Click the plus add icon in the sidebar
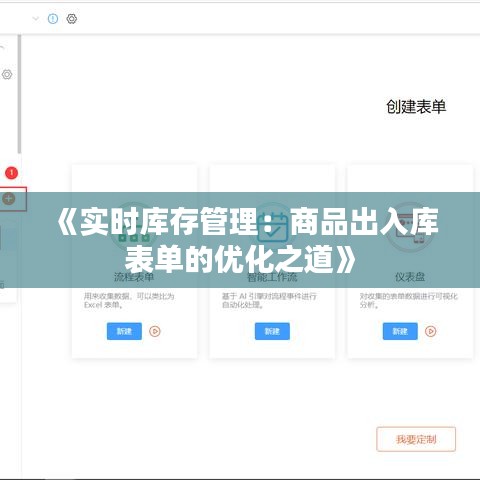Image resolution: width=480 pixels, height=480 pixels. (9, 199)
